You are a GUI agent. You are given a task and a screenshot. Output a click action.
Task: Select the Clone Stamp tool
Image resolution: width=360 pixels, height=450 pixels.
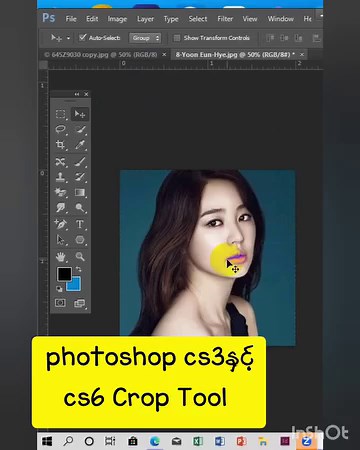pyautogui.click(x=60, y=177)
